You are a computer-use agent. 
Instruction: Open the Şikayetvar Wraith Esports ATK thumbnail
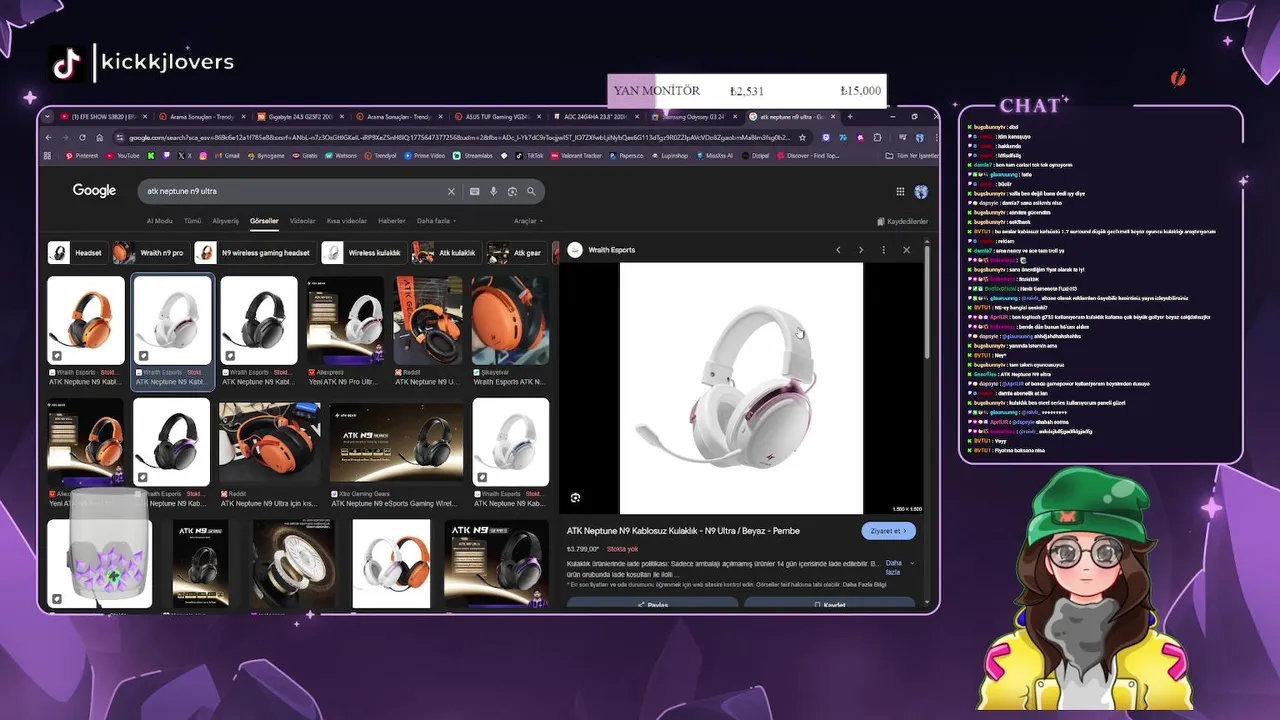510,320
